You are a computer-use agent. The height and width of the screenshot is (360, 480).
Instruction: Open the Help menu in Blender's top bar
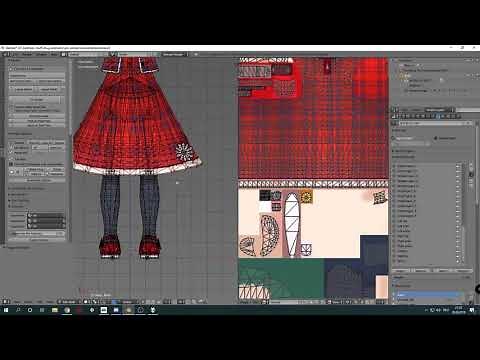(x=54, y=54)
